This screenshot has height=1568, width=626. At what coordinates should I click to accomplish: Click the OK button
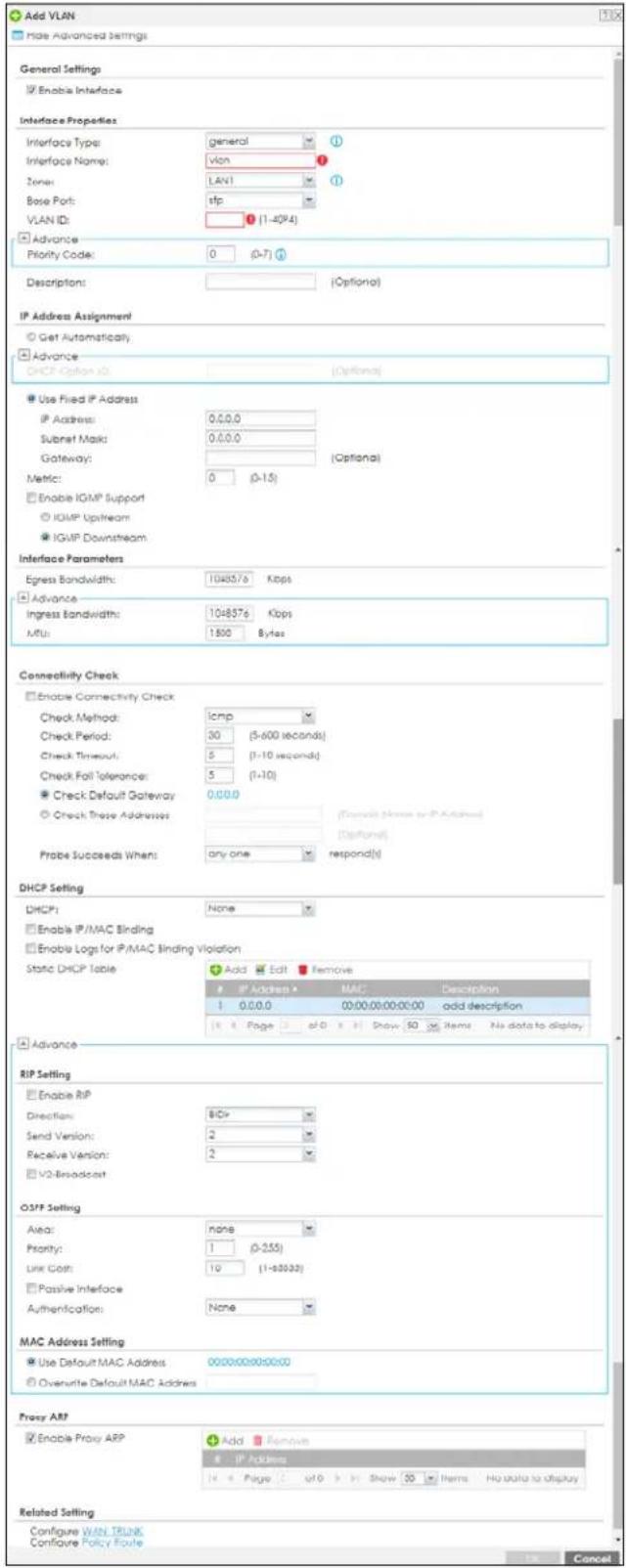533,1557
